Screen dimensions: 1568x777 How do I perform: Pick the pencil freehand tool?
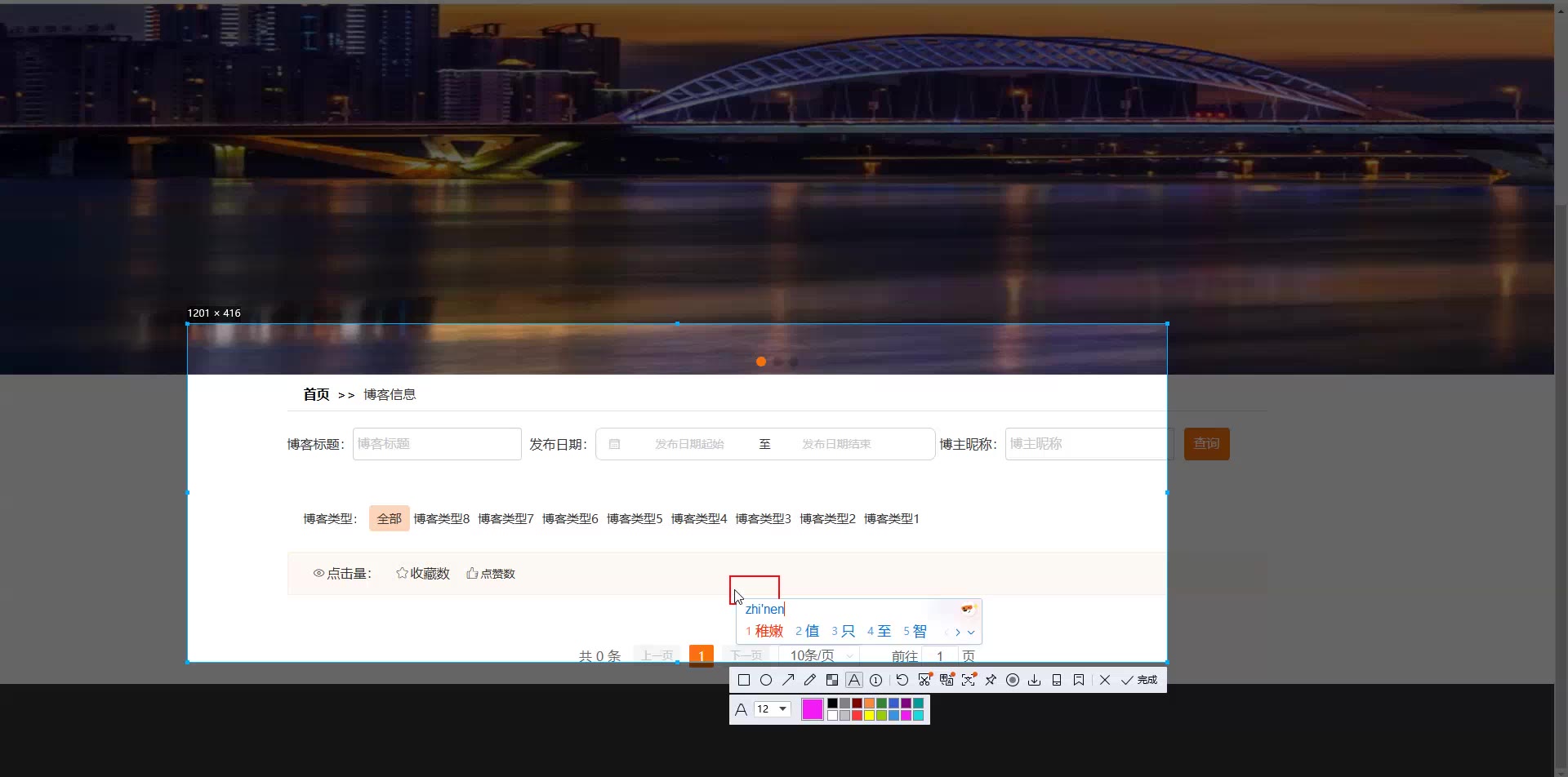click(x=810, y=680)
